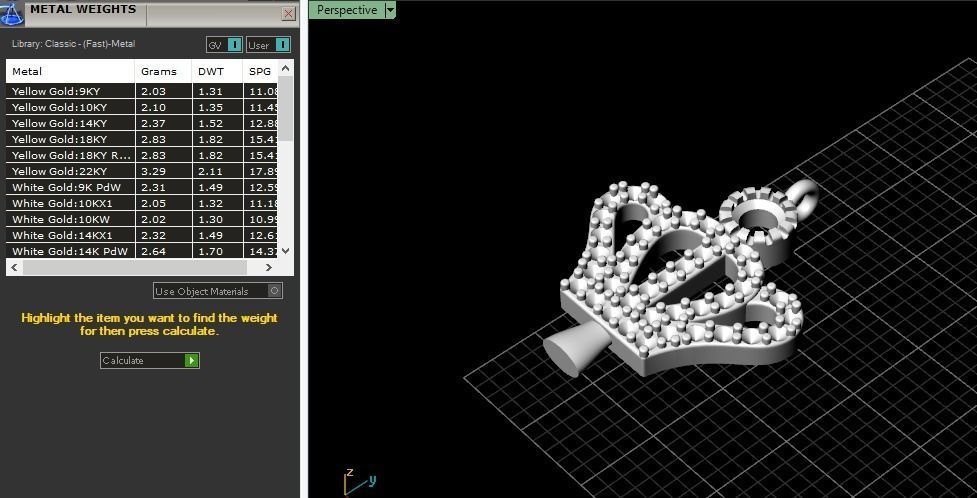Click the 2.37 grams value
977x498 pixels.
pyautogui.click(x=153, y=123)
